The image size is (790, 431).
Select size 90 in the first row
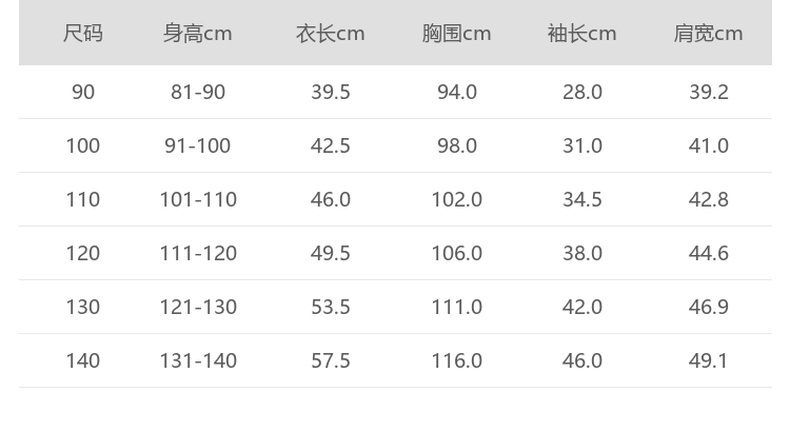coord(83,92)
